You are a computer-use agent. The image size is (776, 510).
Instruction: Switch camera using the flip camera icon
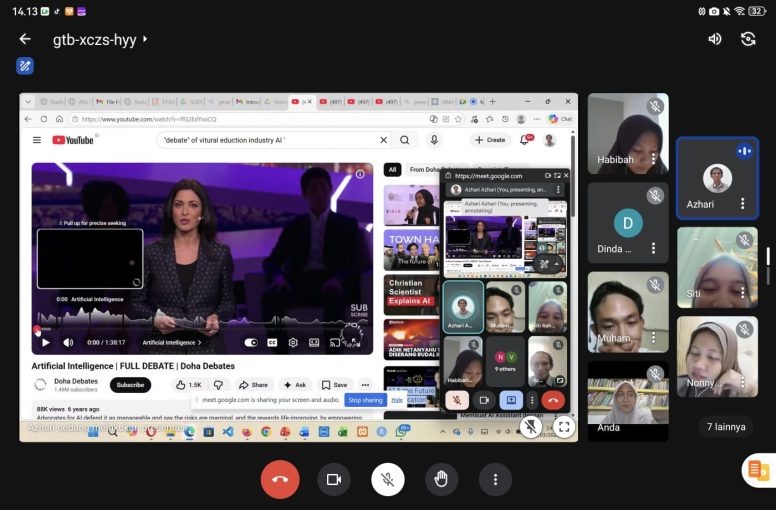[748, 39]
